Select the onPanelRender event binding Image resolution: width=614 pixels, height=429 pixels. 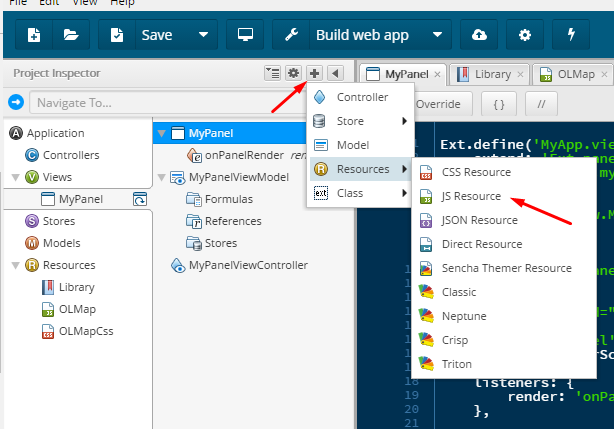(244, 155)
